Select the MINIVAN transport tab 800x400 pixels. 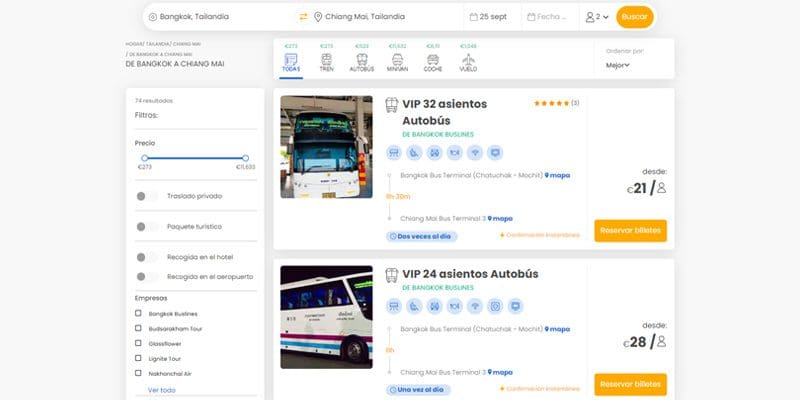point(397,60)
